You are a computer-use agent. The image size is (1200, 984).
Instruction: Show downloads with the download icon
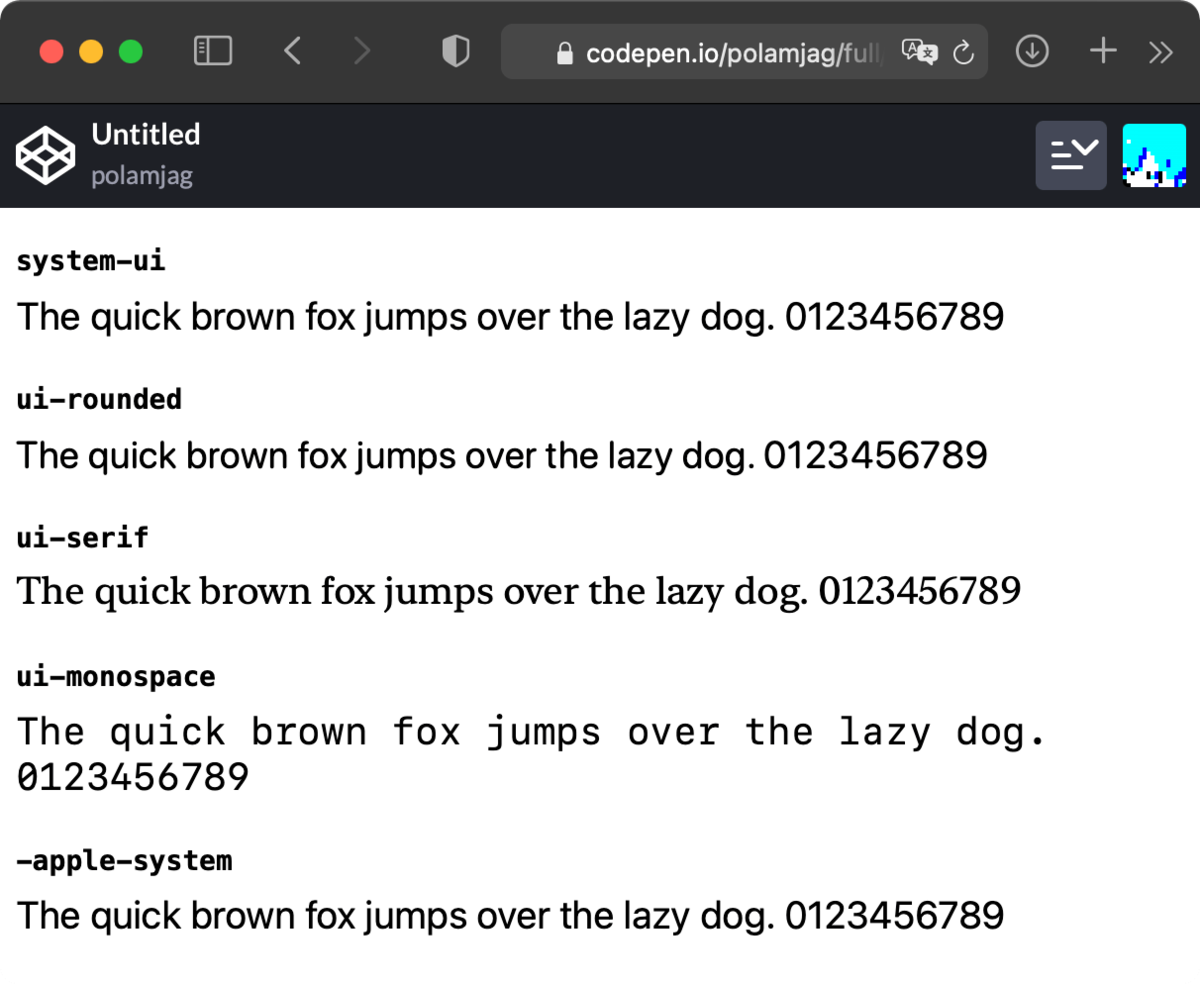click(x=1032, y=52)
